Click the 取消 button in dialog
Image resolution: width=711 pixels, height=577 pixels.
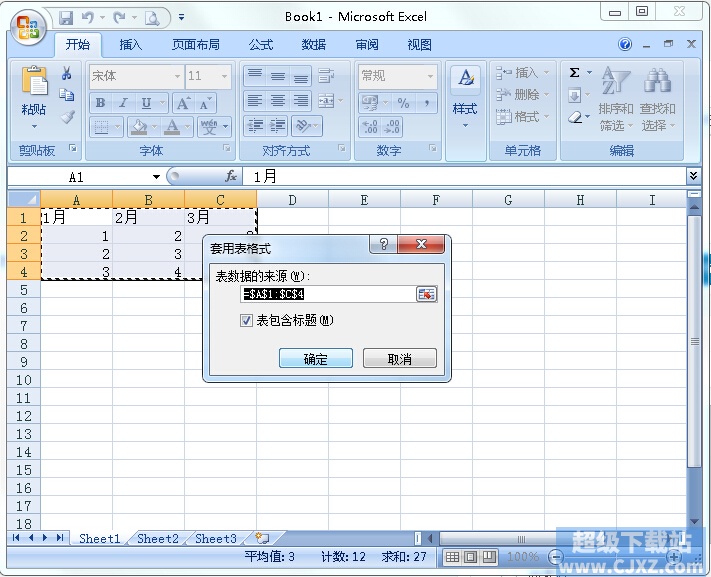pyautogui.click(x=399, y=359)
